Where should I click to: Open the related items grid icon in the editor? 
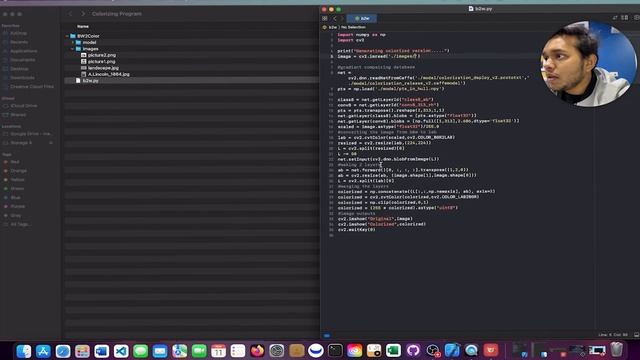325,18
